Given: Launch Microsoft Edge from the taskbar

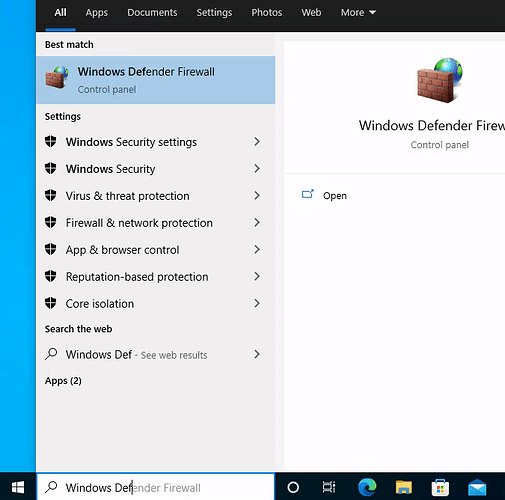Looking at the screenshot, I should pyautogui.click(x=367, y=487).
